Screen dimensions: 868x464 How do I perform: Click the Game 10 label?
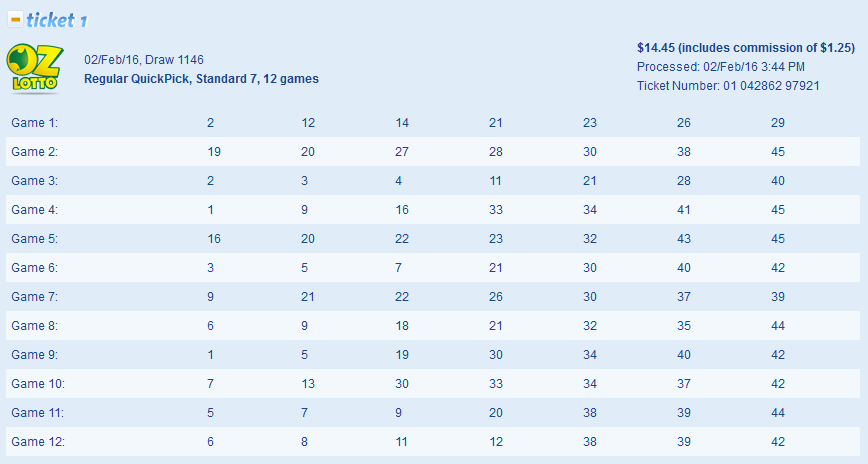[38, 384]
